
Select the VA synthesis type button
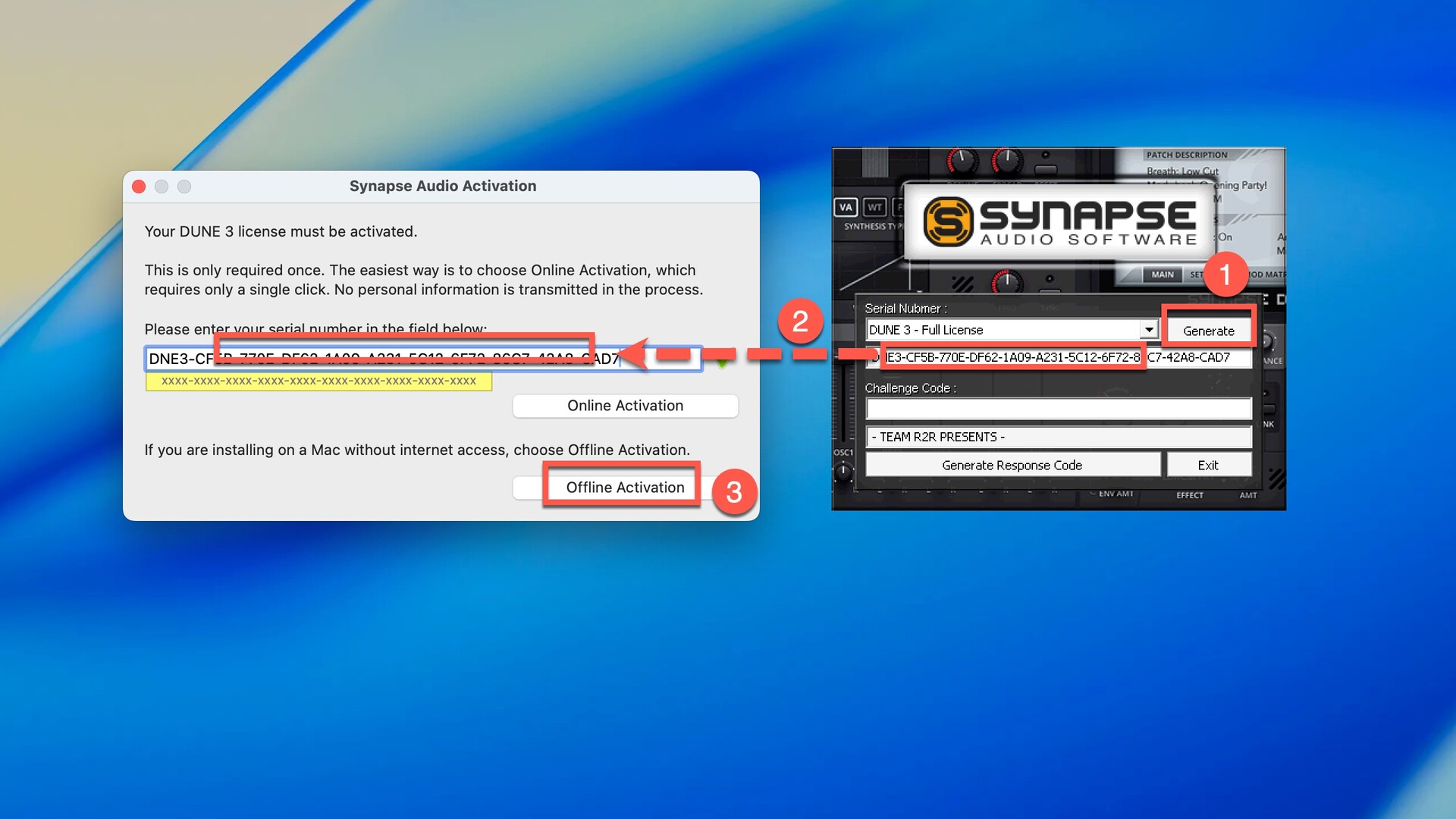tap(846, 207)
